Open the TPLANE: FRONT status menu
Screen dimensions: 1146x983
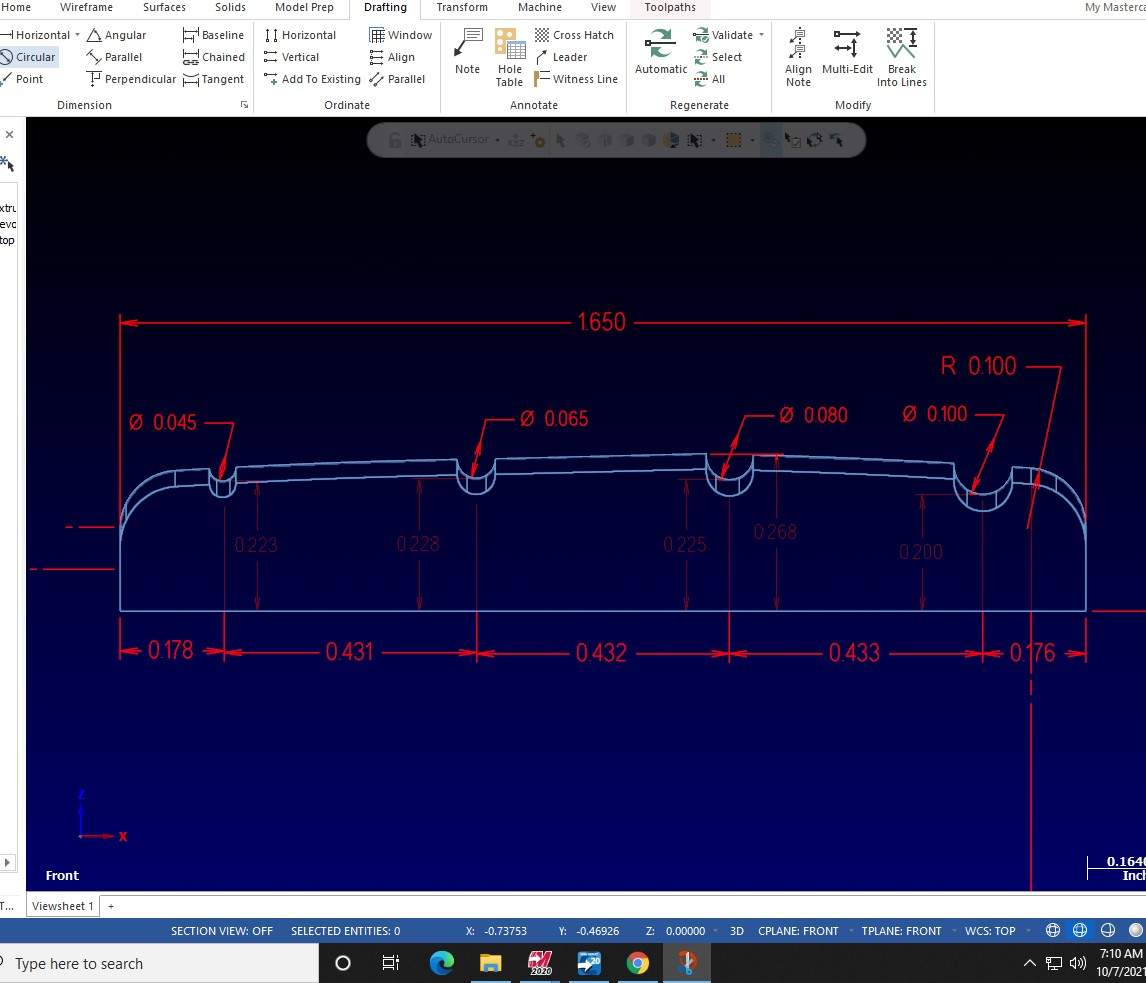tap(901, 931)
